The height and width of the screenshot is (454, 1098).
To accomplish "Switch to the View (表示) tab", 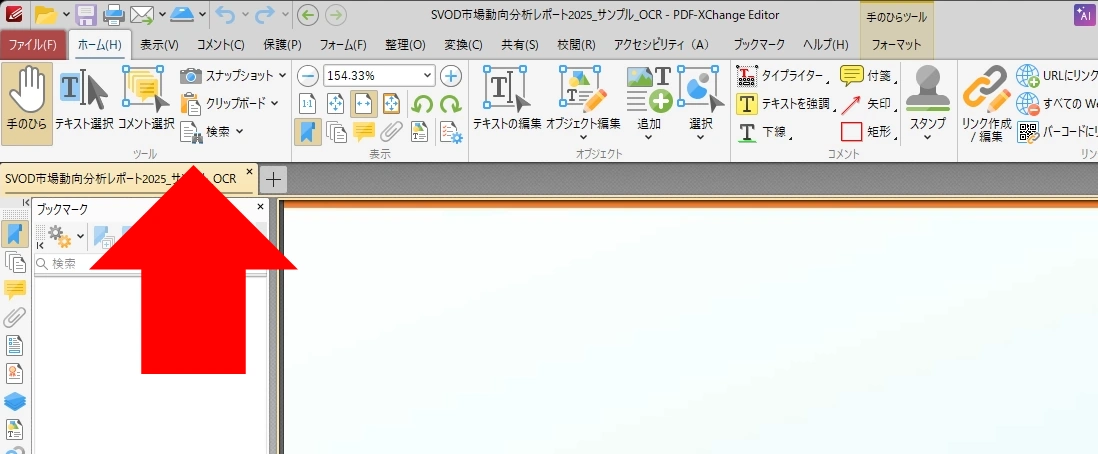I will 159,45.
